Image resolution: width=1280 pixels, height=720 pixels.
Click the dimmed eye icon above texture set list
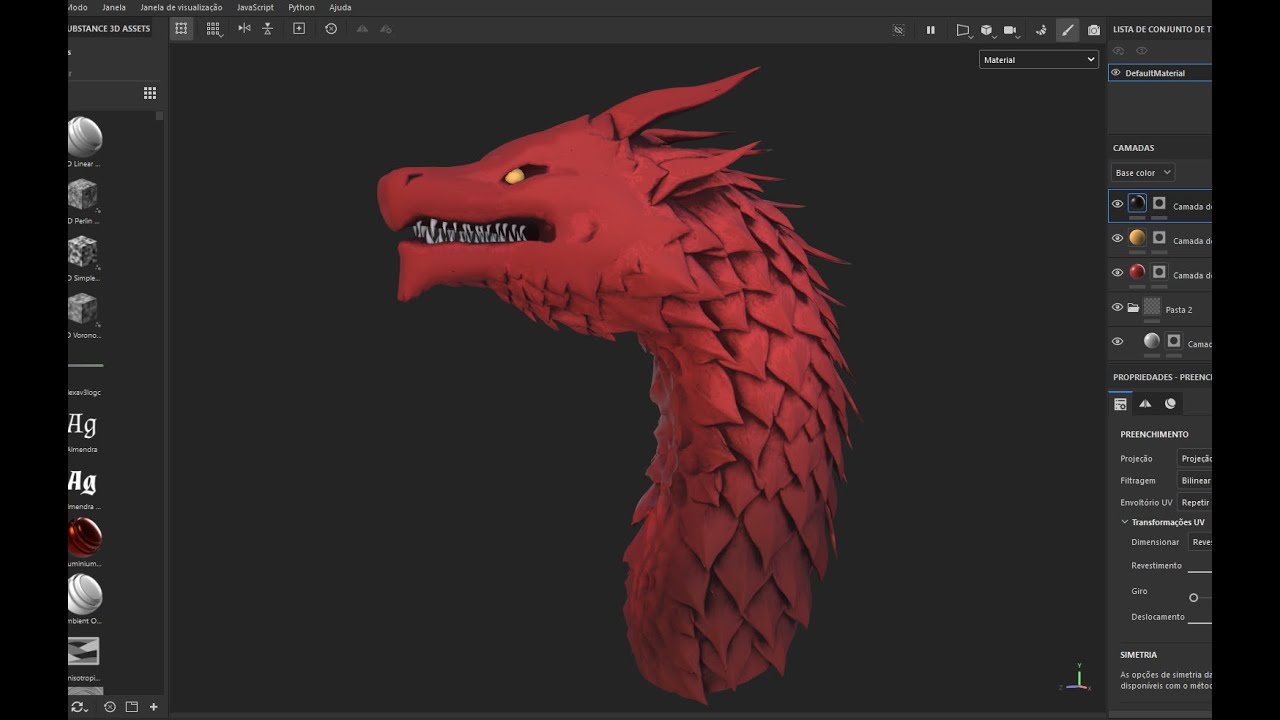[x=1141, y=51]
